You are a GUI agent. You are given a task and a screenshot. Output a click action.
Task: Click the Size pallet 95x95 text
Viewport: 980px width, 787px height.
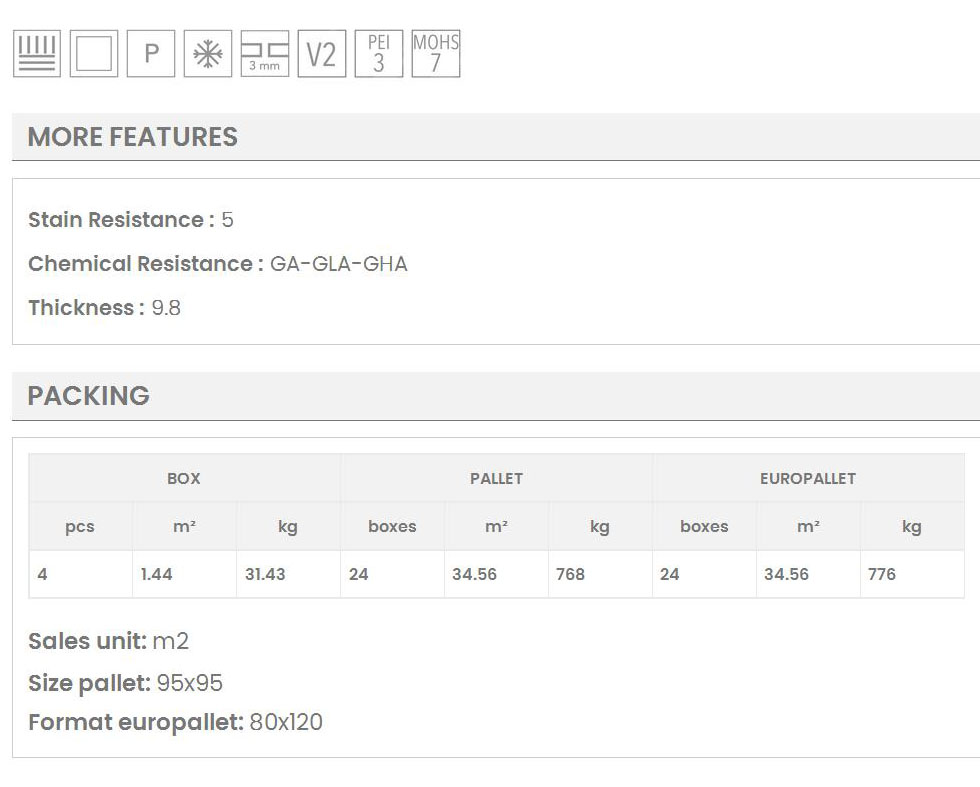(125, 684)
